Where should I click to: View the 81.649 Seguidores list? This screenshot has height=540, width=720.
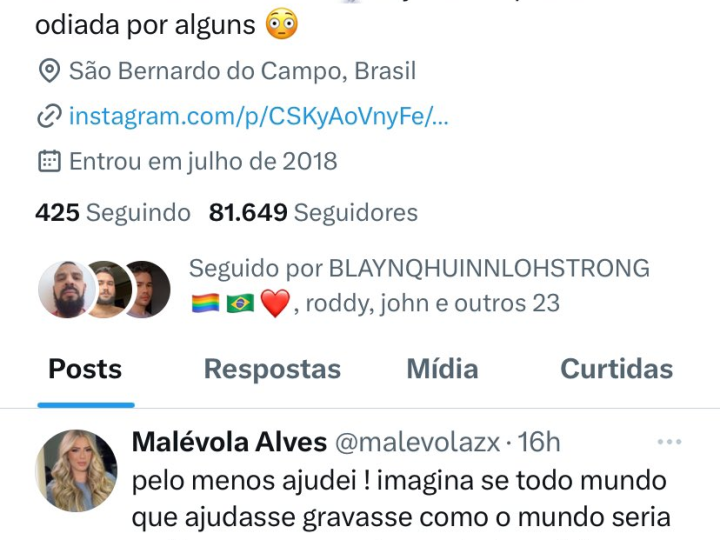(x=313, y=213)
